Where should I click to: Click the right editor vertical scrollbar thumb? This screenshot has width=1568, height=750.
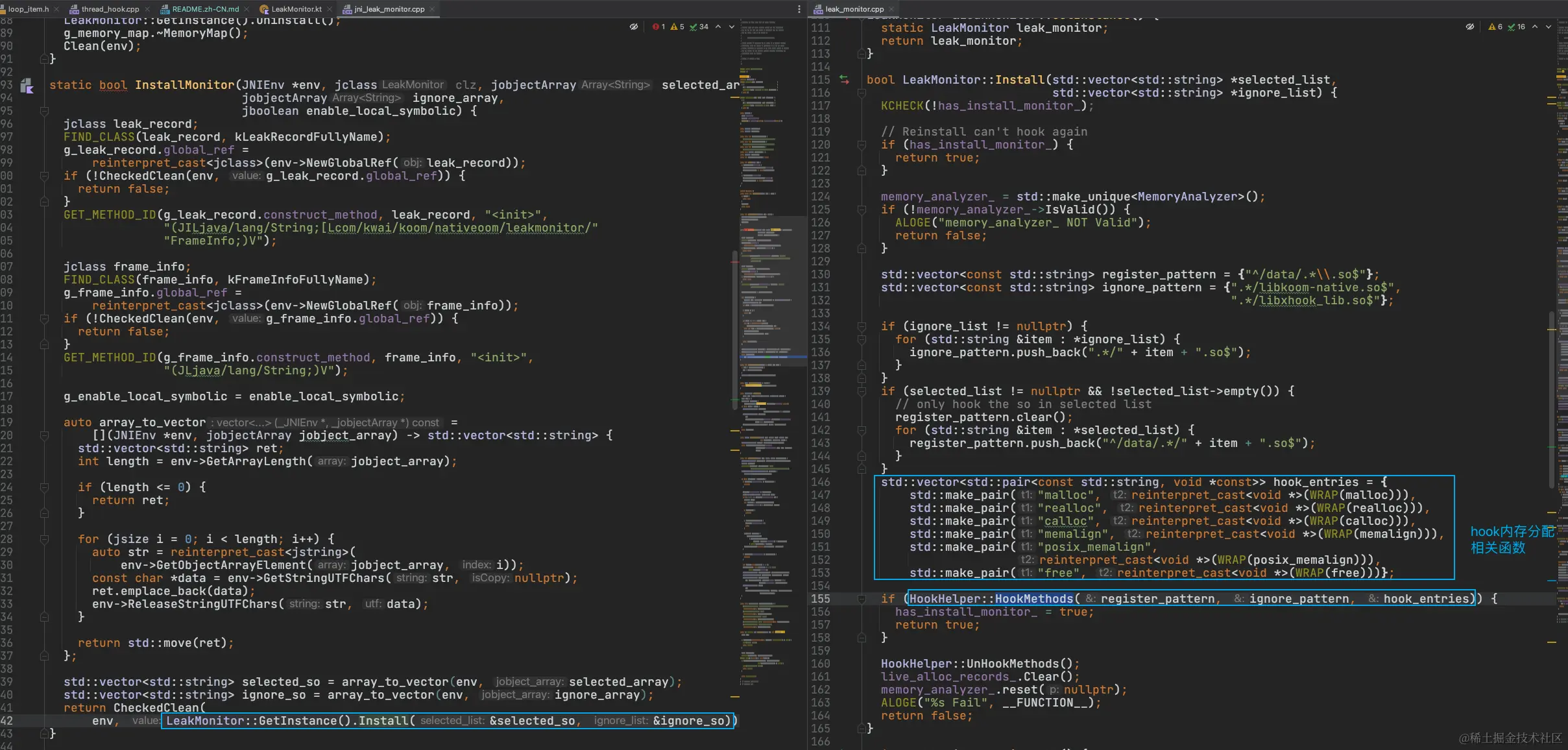click(x=1552, y=399)
